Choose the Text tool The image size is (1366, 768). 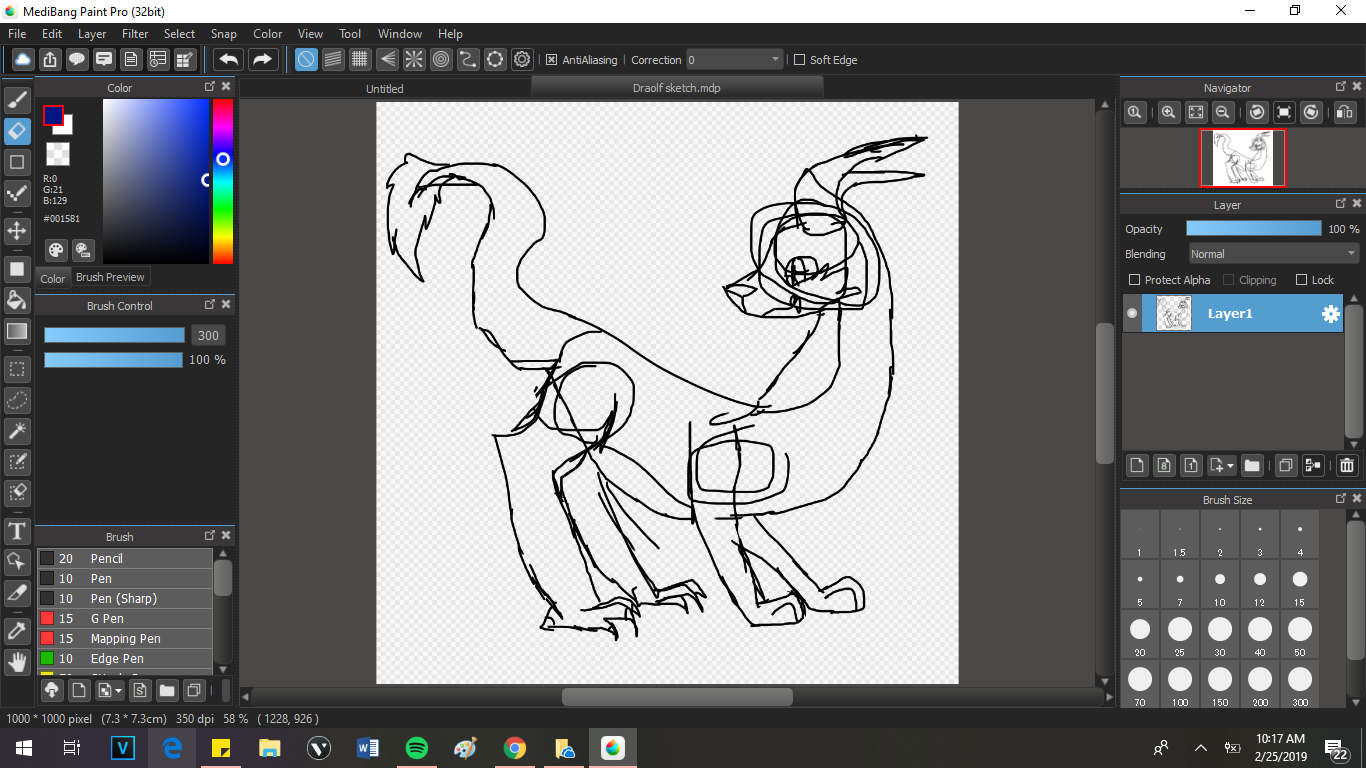pos(17,530)
